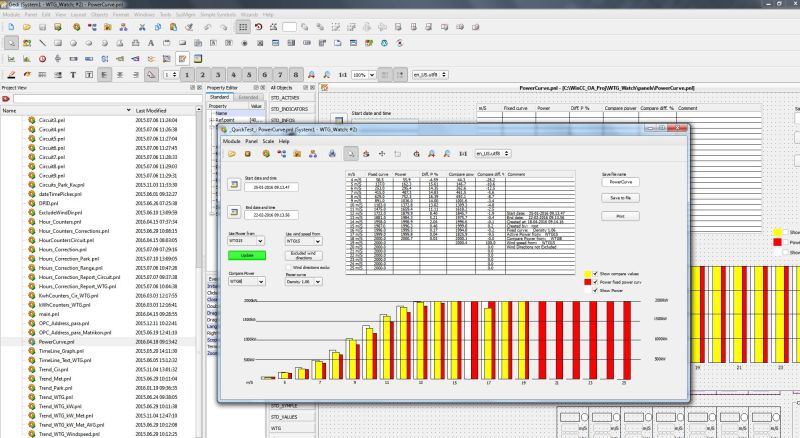The width and height of the screenshot is (800, 438).
Task: Open the en_US language selector in QuickTest
Action: click(493, 154)
